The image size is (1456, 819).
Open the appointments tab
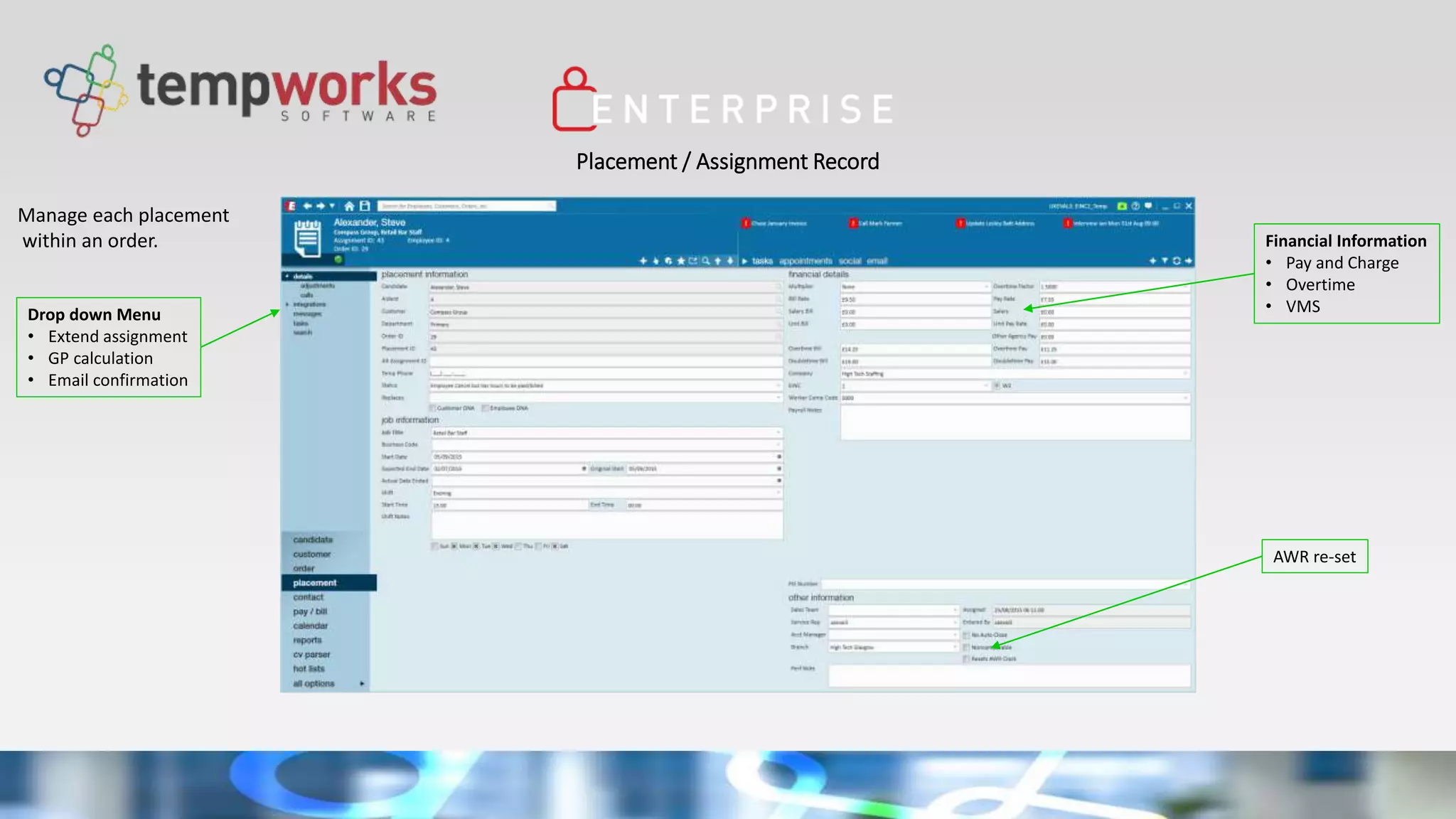[x=805, y=261]
